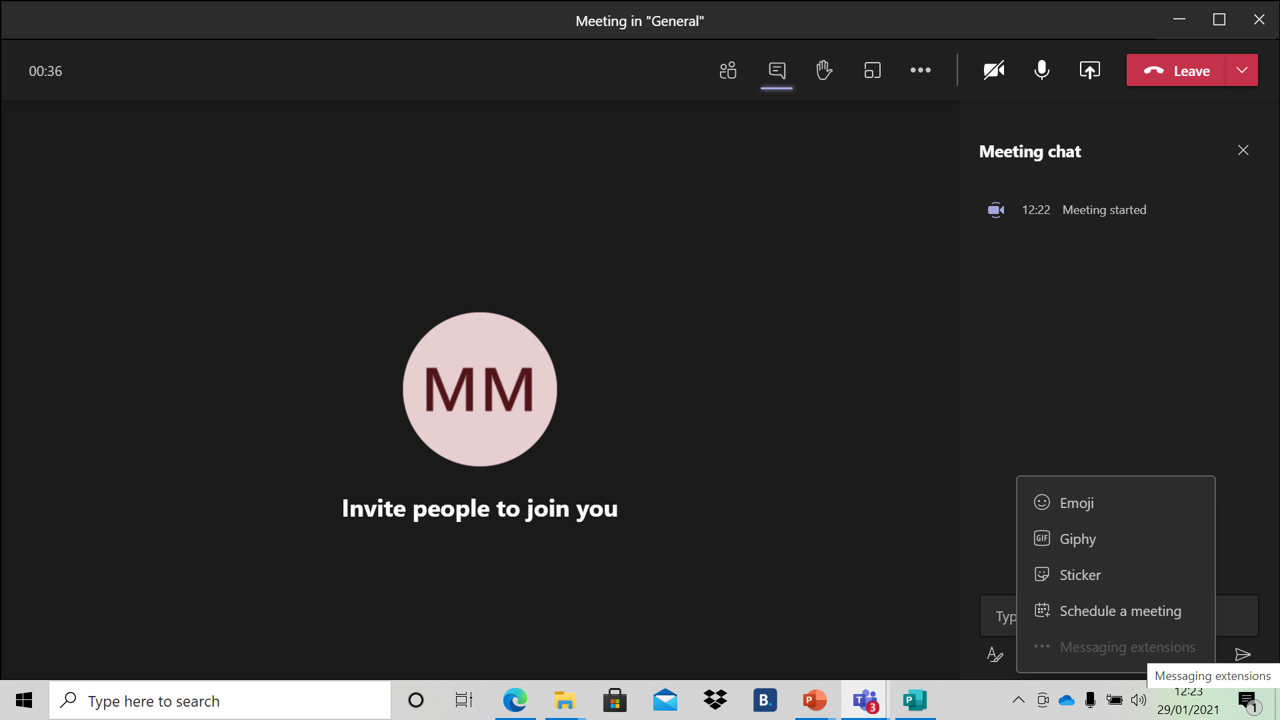Click the 00:36 meeting timer
Screen dimensions: 1280x720
(x=45, y=71)
